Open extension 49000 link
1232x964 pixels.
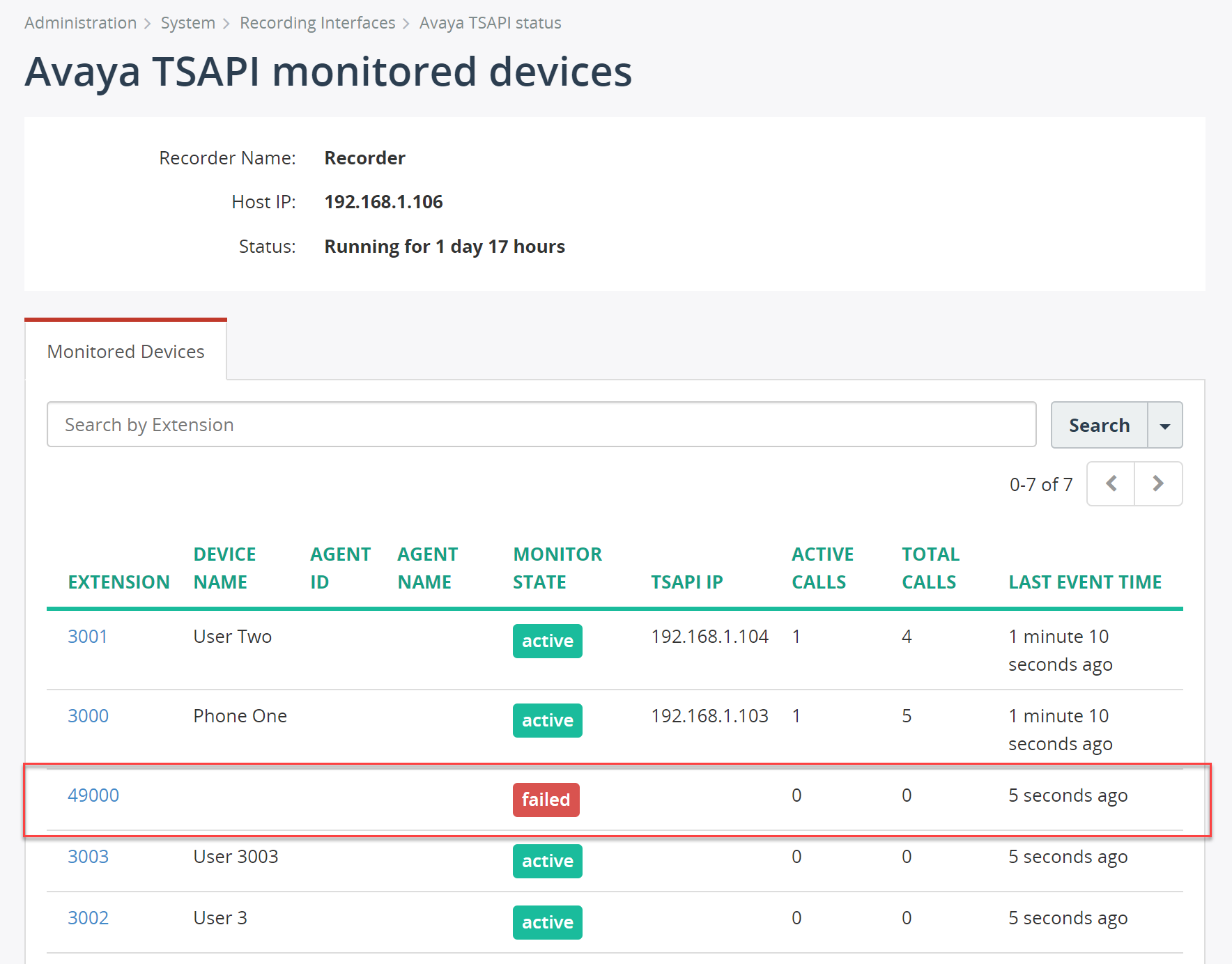tap(93, 795)
